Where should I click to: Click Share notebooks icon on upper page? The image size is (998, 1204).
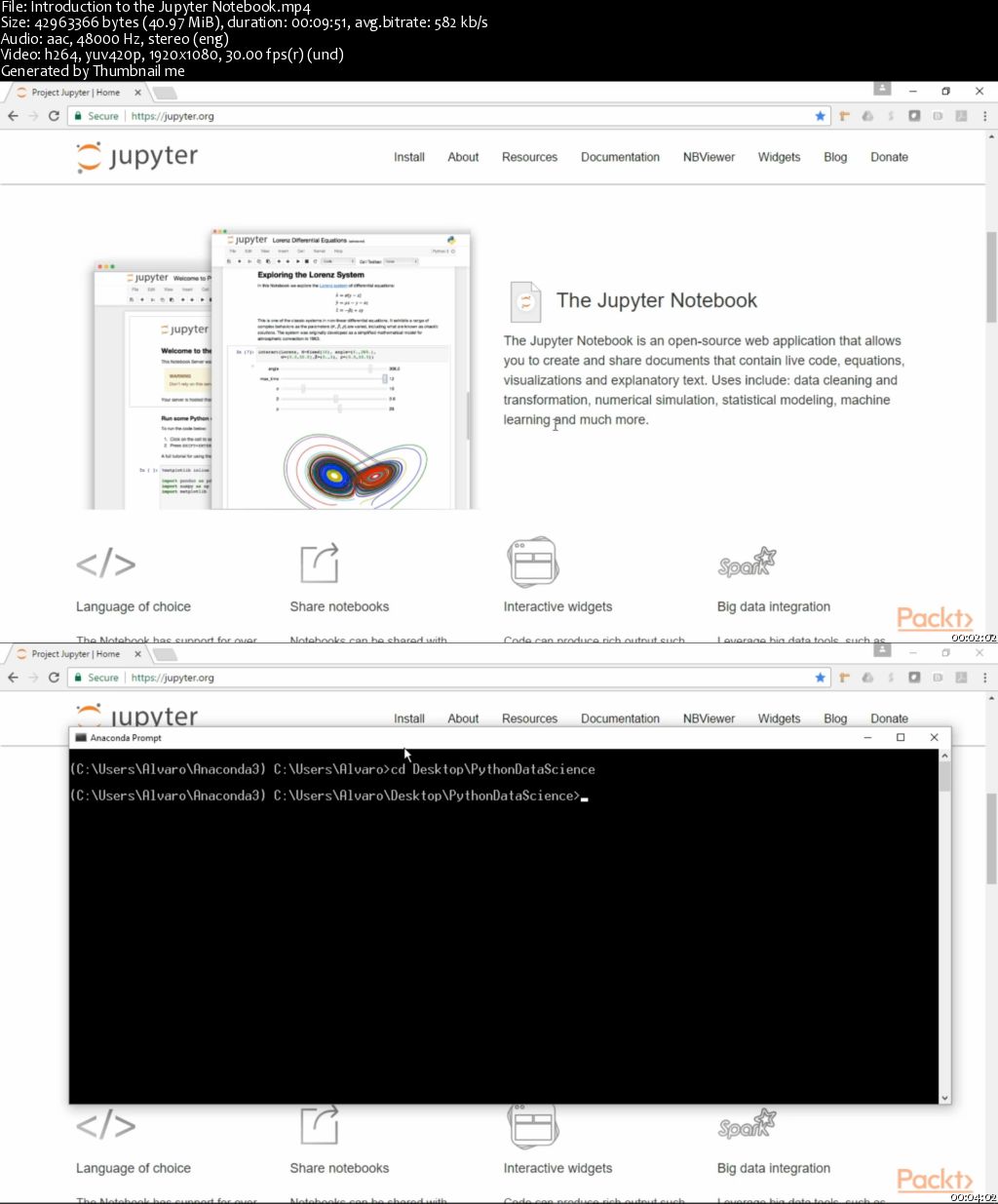(320, 563)
